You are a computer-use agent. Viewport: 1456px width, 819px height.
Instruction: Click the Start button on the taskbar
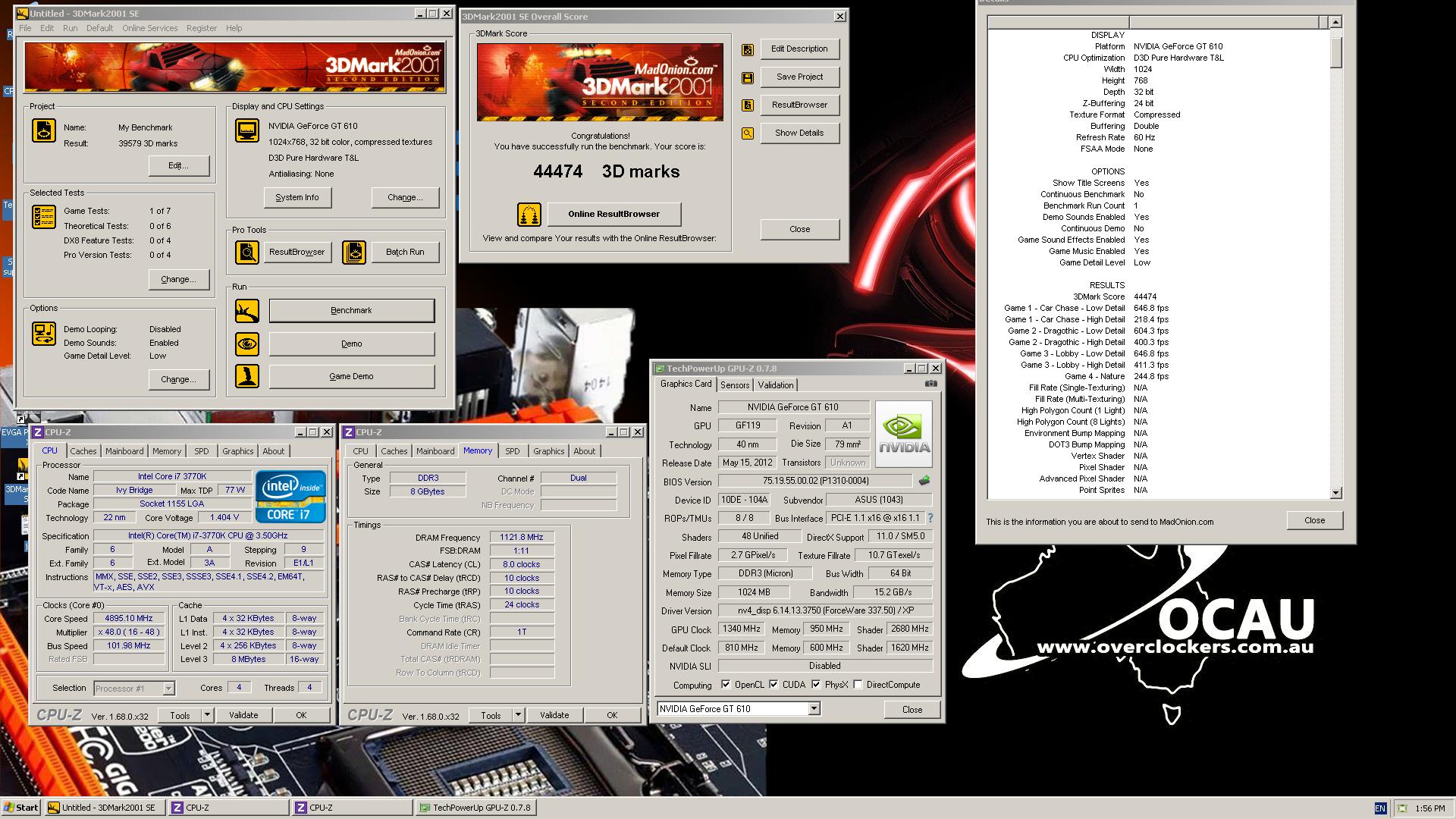21,808
